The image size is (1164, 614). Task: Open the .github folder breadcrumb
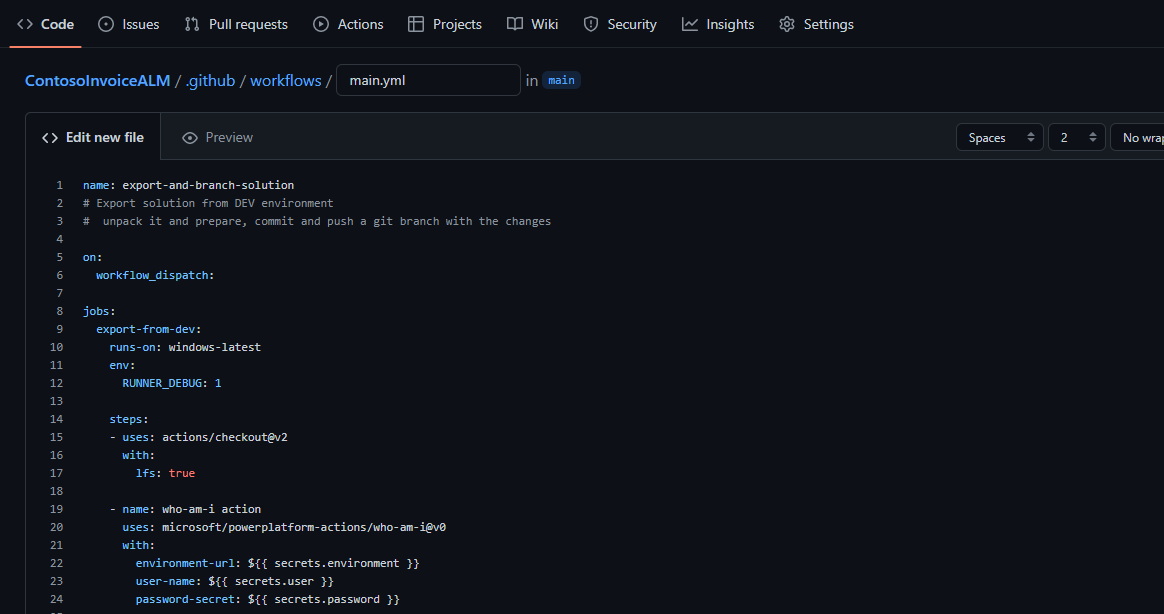210,80
